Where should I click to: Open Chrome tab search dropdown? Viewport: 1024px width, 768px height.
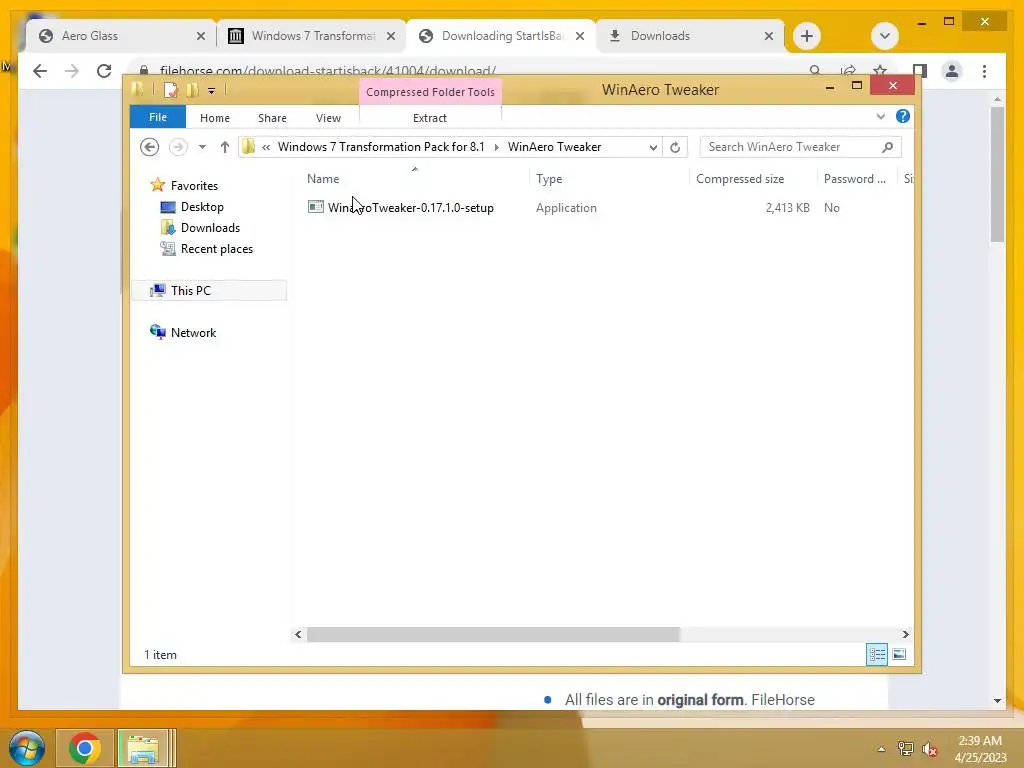point(884,36)
